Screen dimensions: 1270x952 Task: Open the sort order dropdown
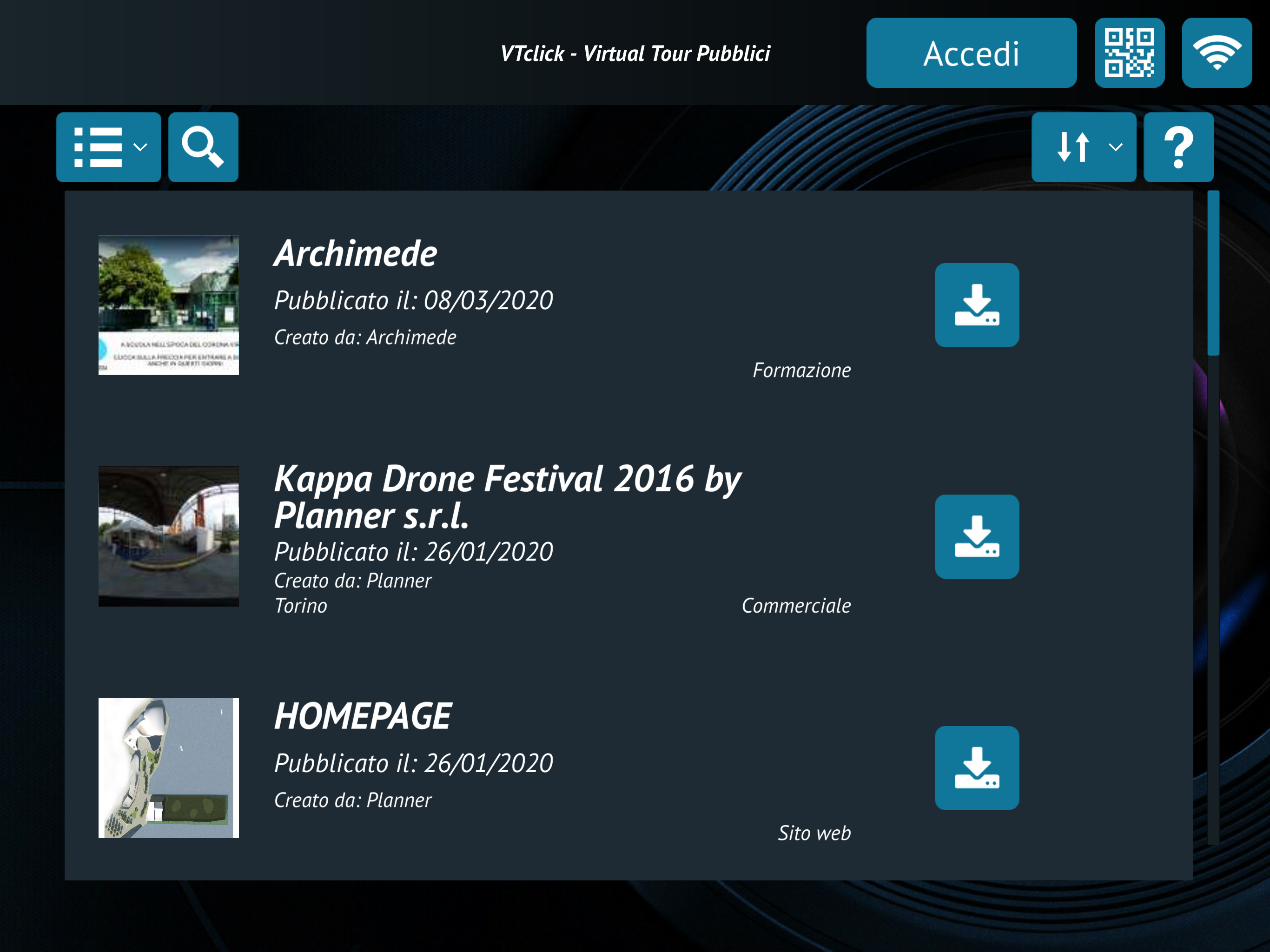(1084, 147)
